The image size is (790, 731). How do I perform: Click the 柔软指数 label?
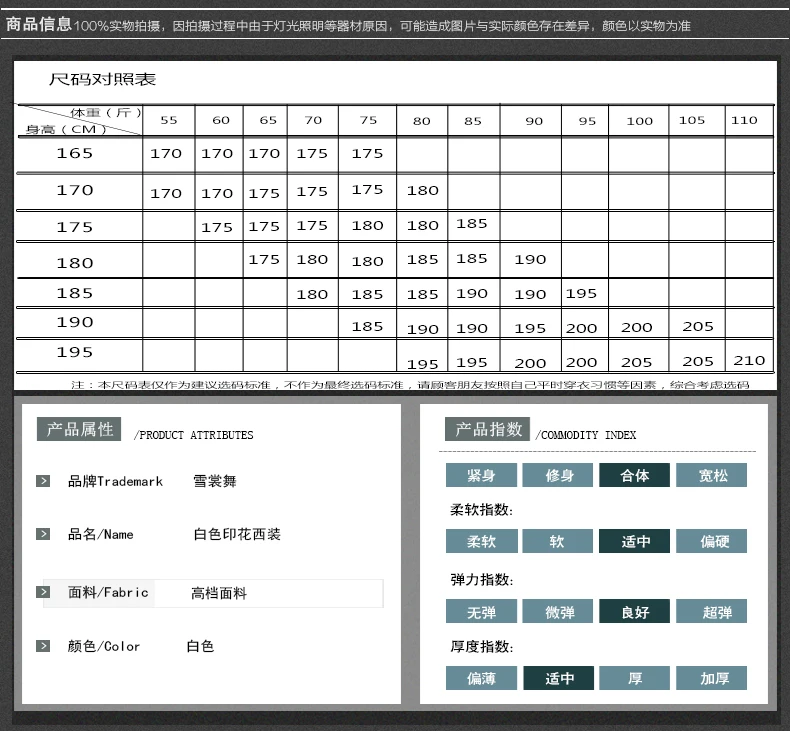click(x=482, y=510)
